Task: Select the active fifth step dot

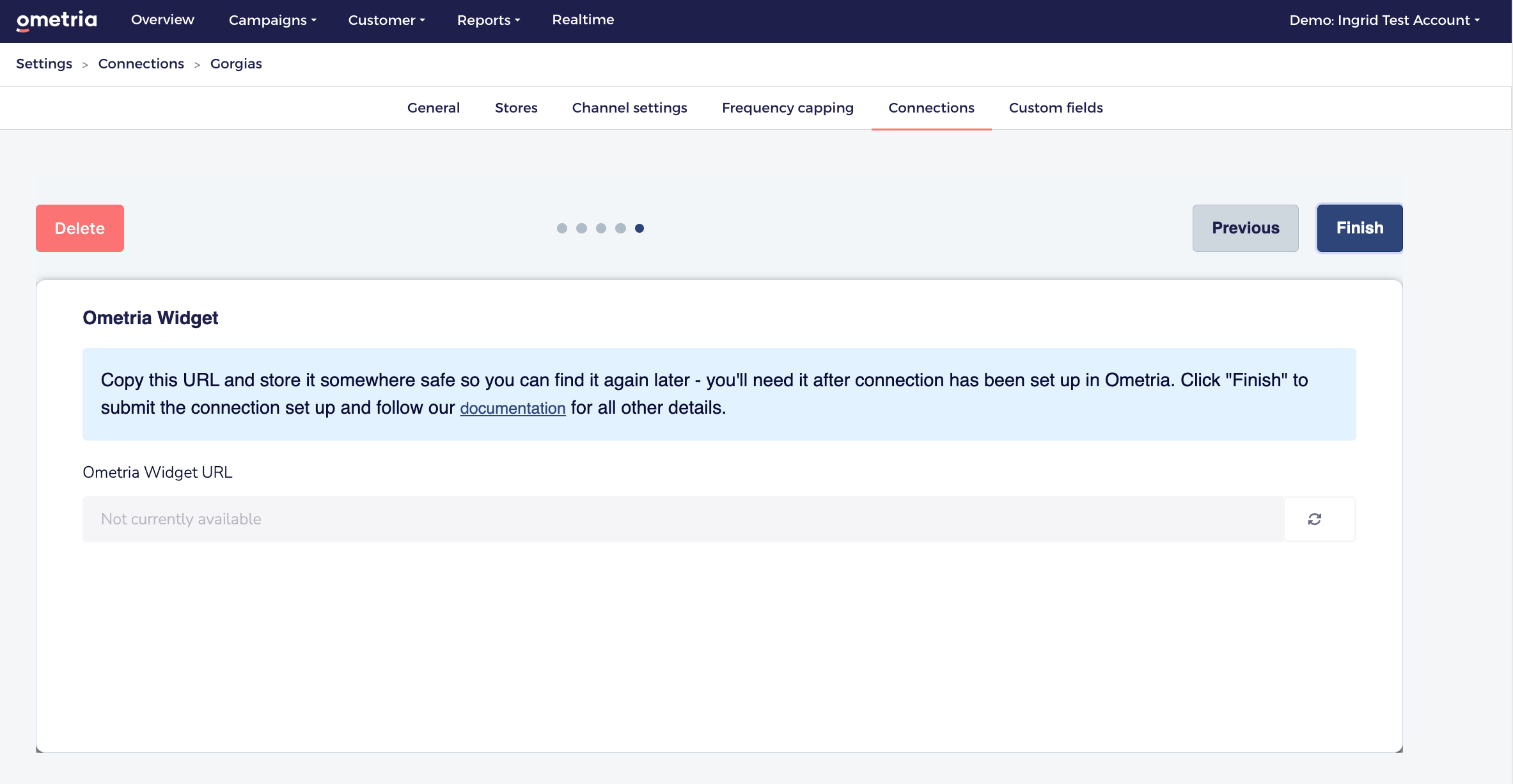Action: (639, 228)
